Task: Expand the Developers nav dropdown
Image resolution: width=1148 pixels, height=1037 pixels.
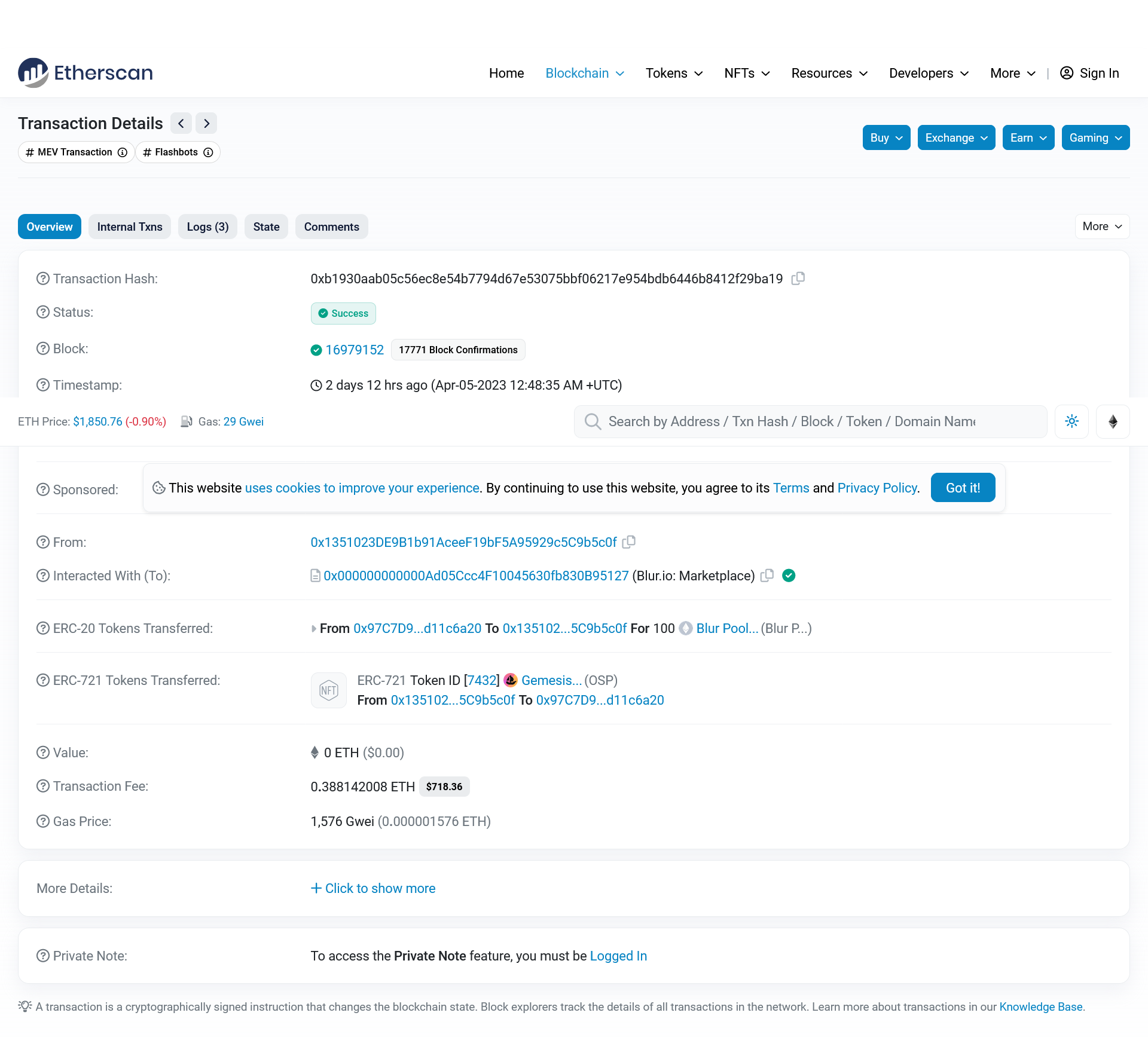Action: pyautogui.click(x=929, y=73)
